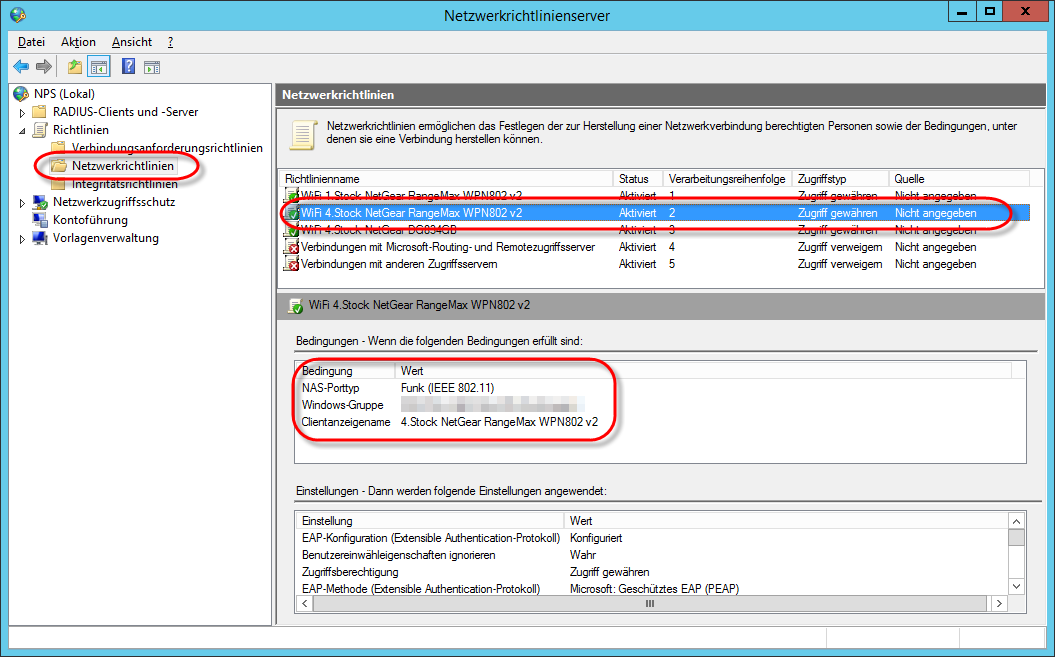Click the Forward arrow in the toolbar
The width and height of the screenshot is (1055, 657).
click(x=43, y=67)
